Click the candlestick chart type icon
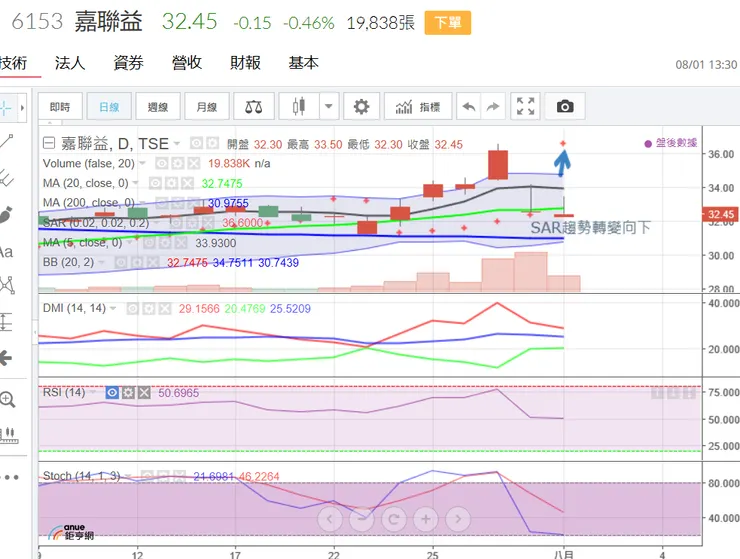740x559 pixels. pos(299,107)
